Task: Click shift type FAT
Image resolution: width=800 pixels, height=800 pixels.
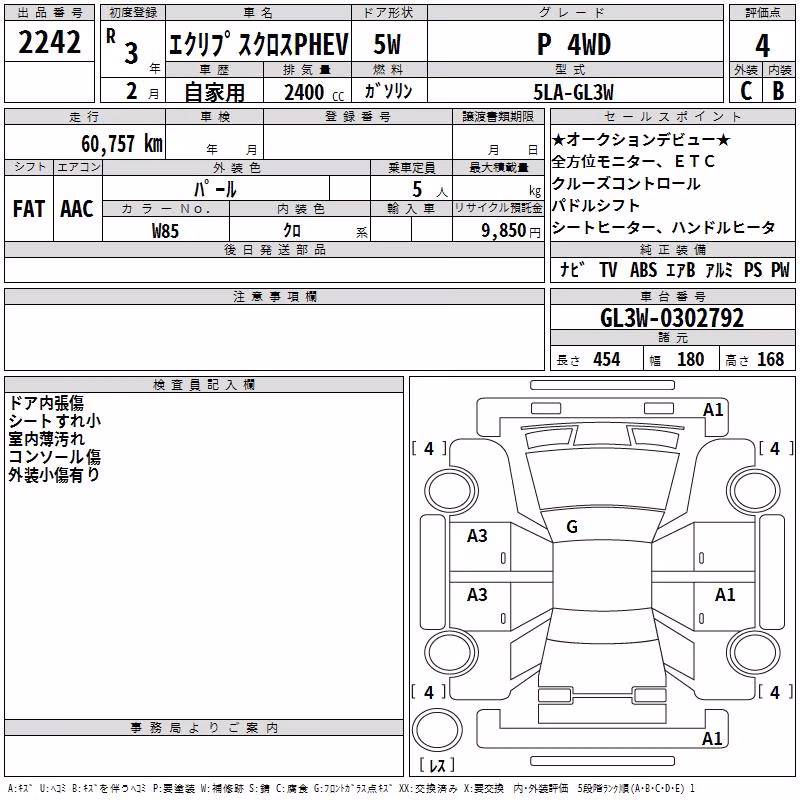Action: [x=29, y=209]
